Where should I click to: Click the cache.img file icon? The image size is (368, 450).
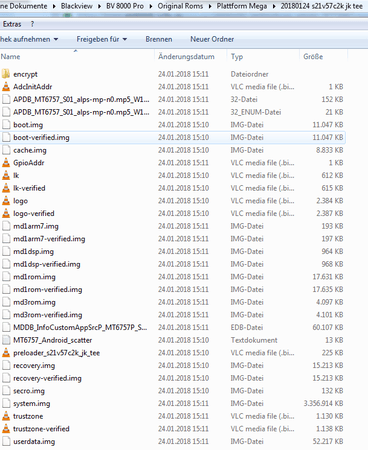(6, 150)
